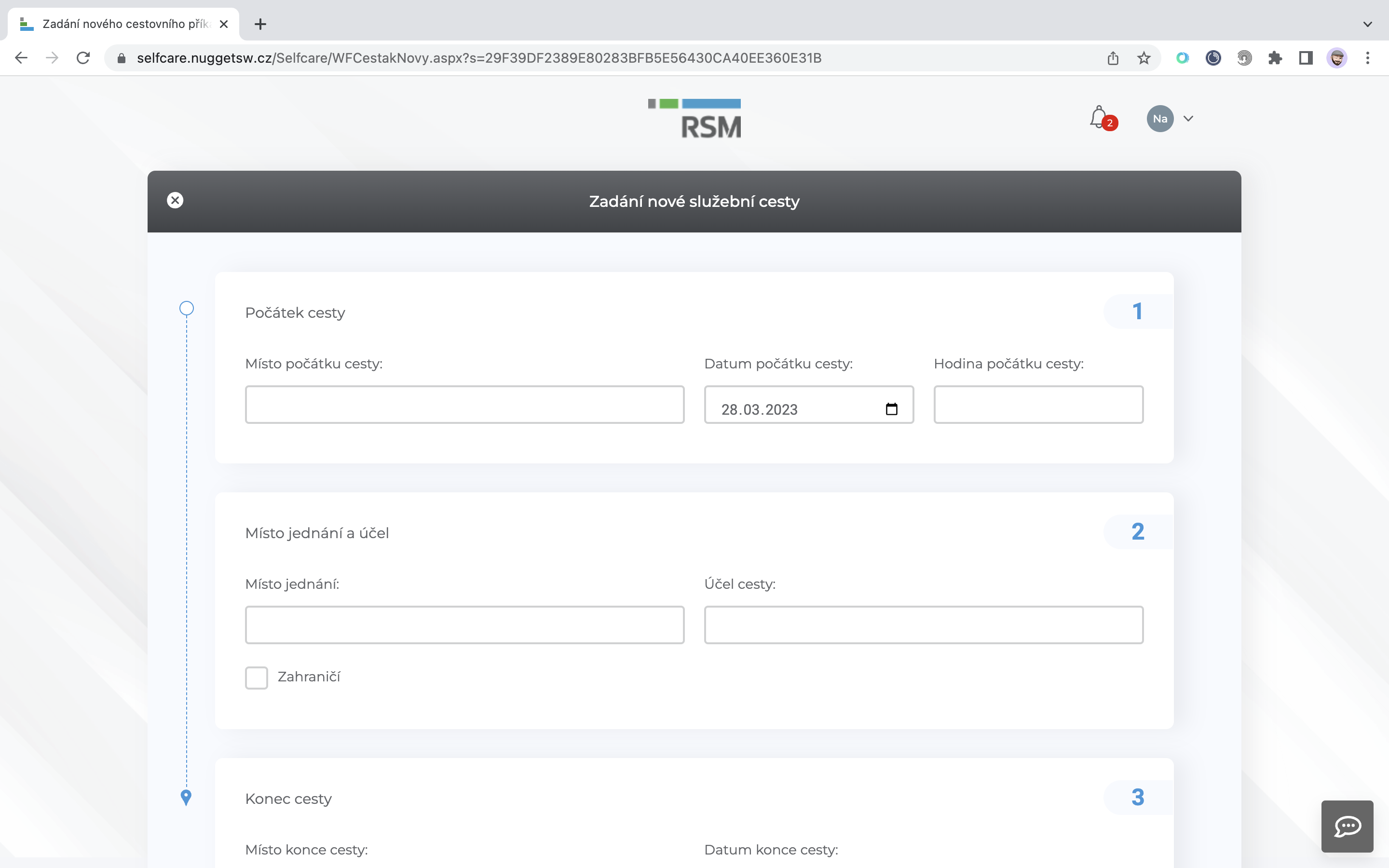Click the step 3 number badge

click(1138, 798)
